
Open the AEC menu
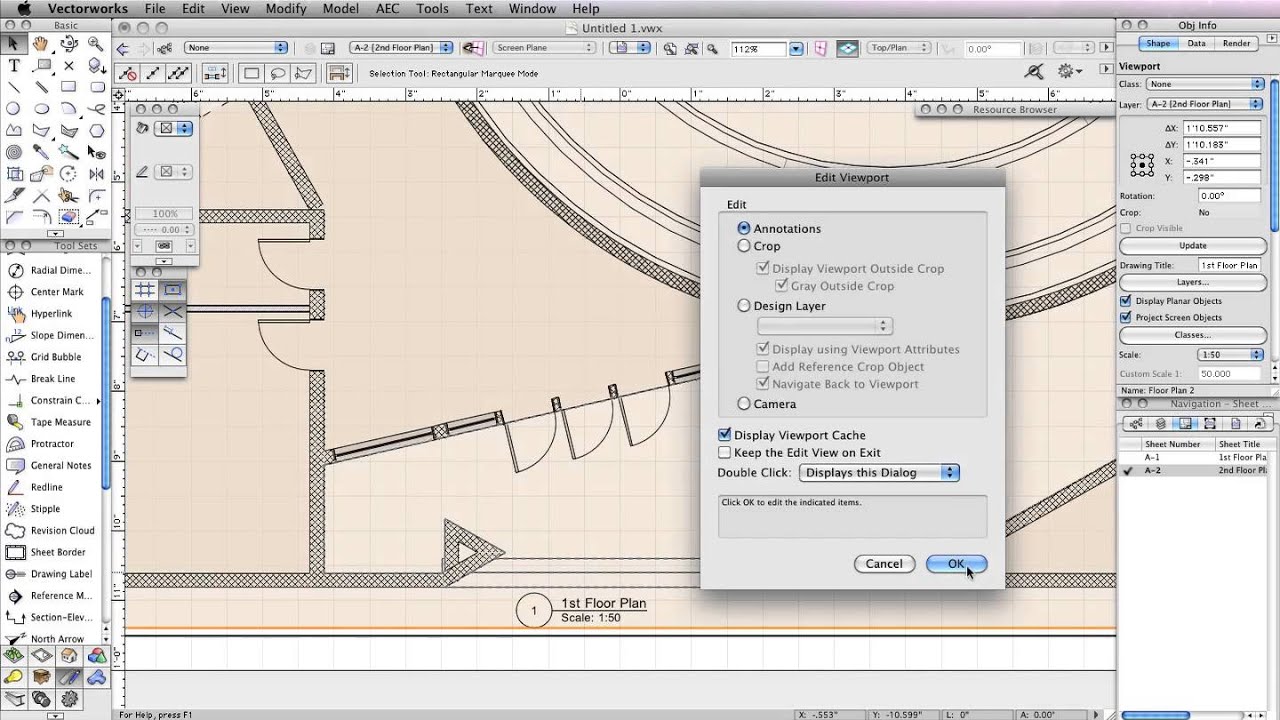(387, 9)
